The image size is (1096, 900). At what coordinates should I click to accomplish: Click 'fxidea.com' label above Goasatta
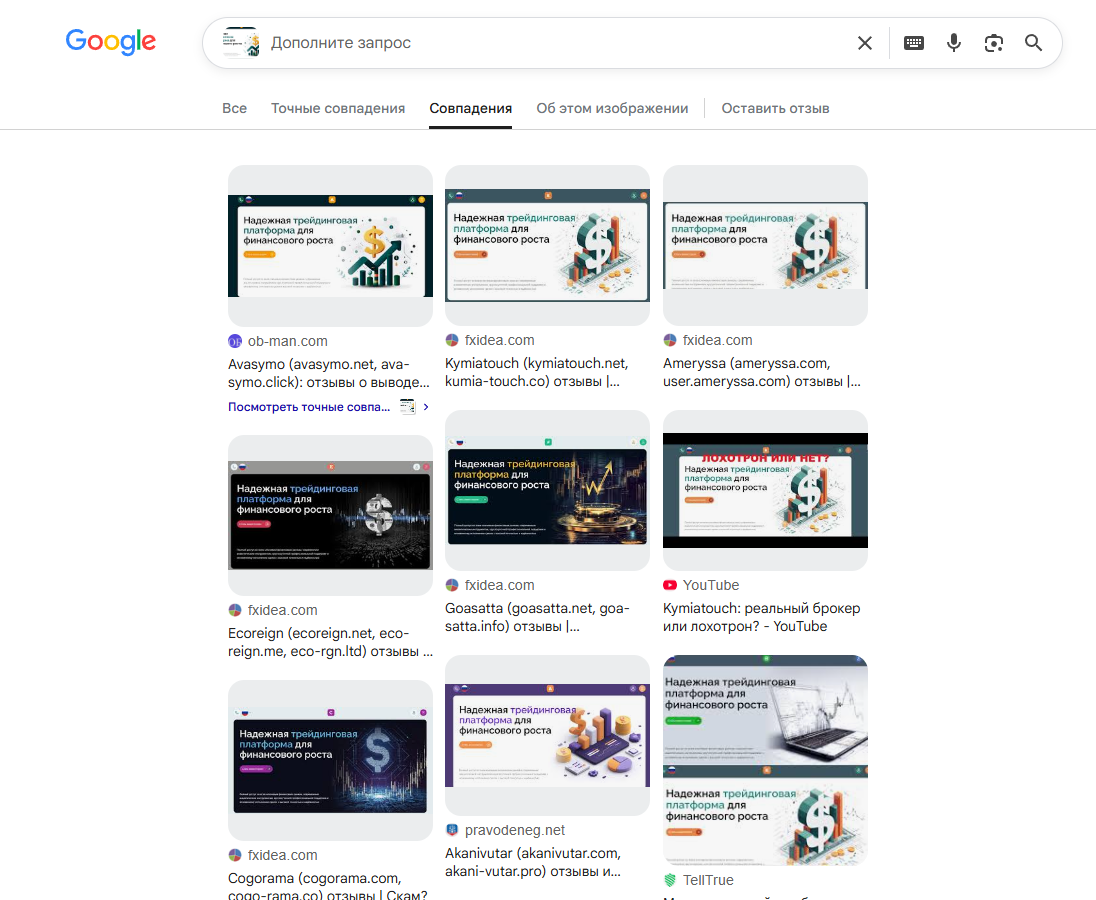tap(500, 585)
